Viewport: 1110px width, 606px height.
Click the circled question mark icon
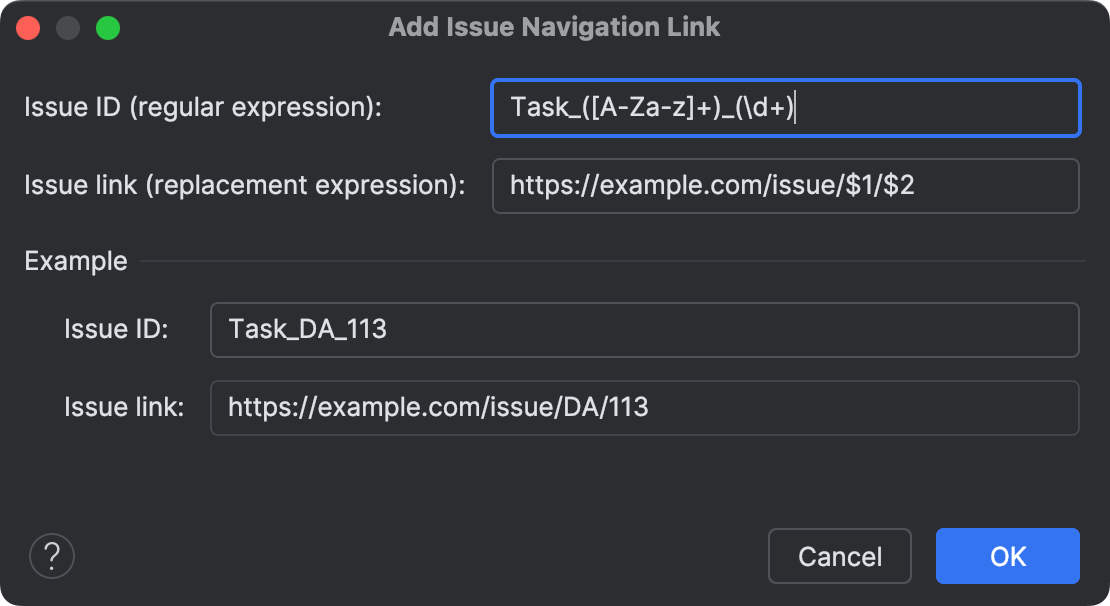coord(52,556)
